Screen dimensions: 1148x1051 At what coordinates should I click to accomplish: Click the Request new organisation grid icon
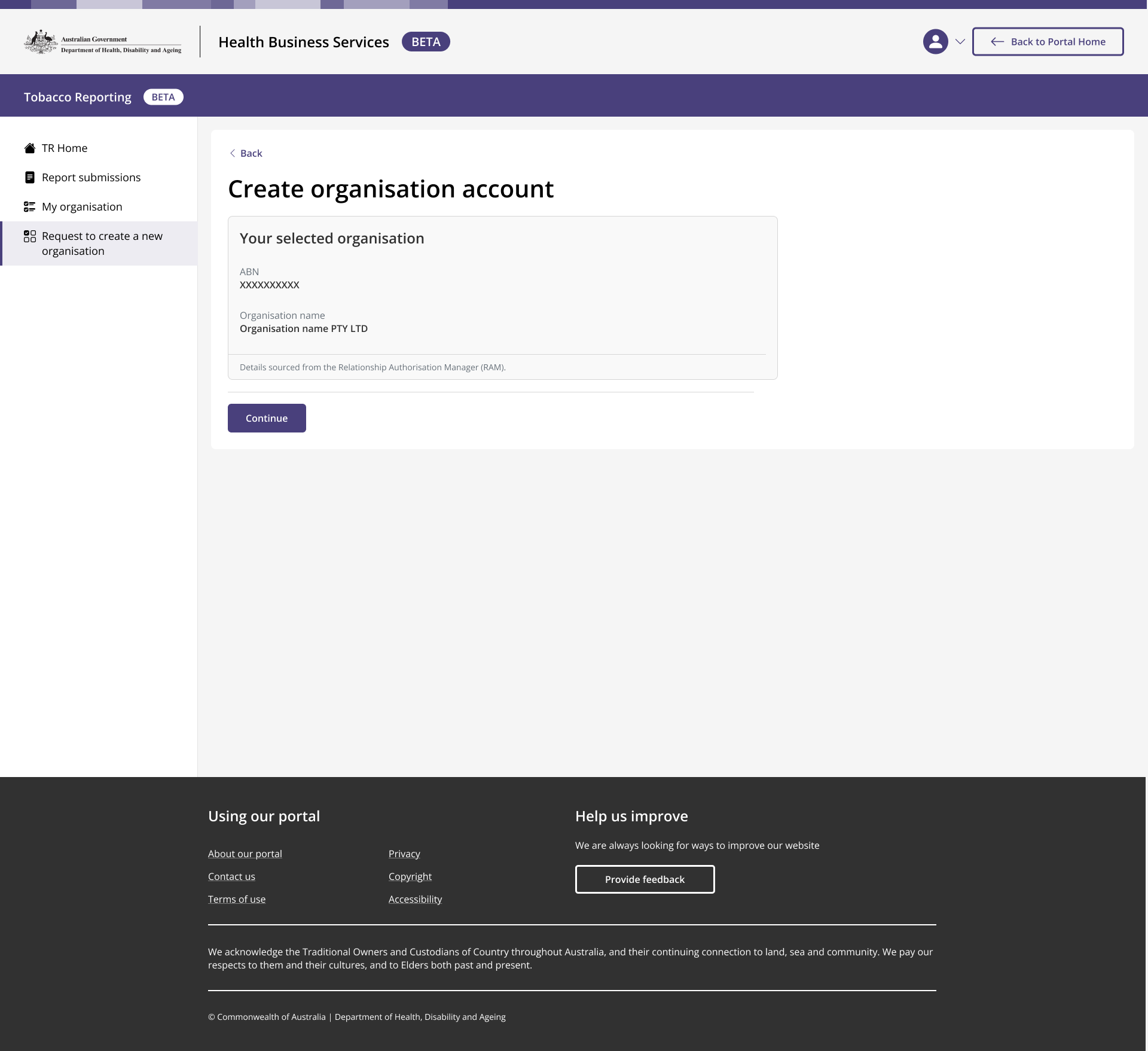(x=29, y=236)
